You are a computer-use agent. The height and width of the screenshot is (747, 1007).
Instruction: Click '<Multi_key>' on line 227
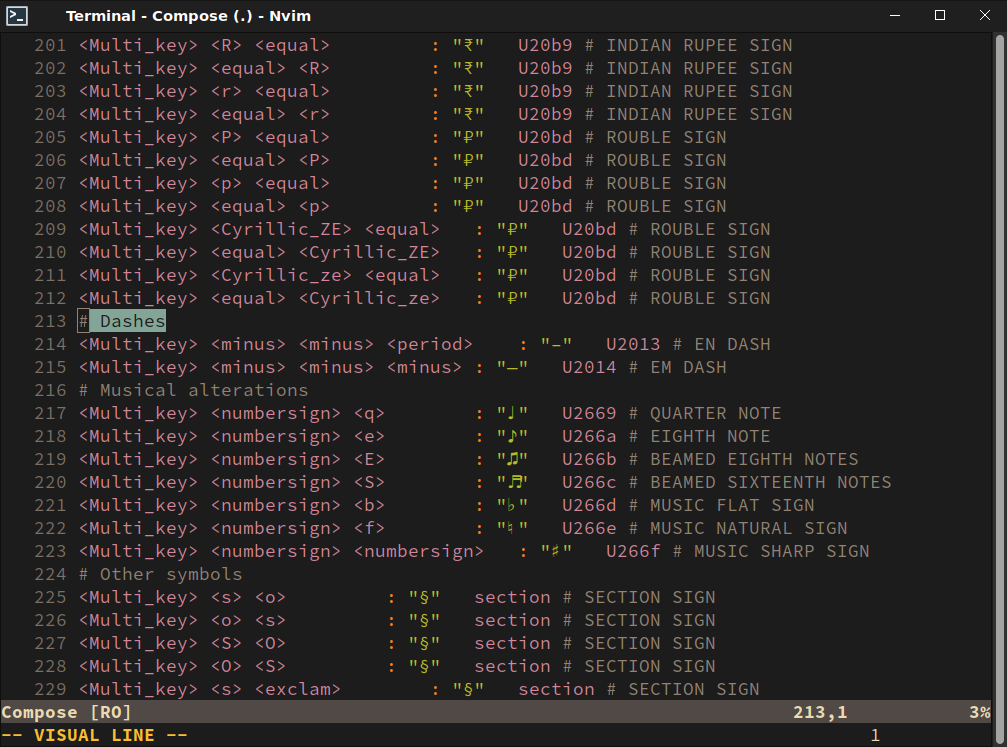(x=139, y=644)
